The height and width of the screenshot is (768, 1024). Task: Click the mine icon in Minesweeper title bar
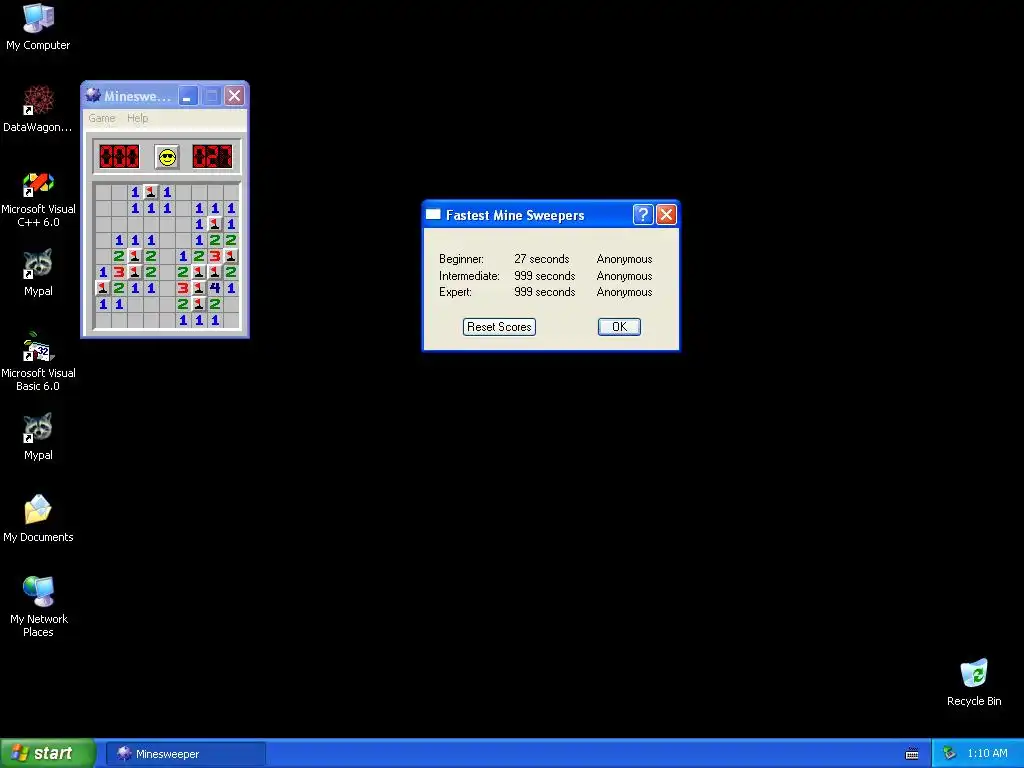(93, 95)
